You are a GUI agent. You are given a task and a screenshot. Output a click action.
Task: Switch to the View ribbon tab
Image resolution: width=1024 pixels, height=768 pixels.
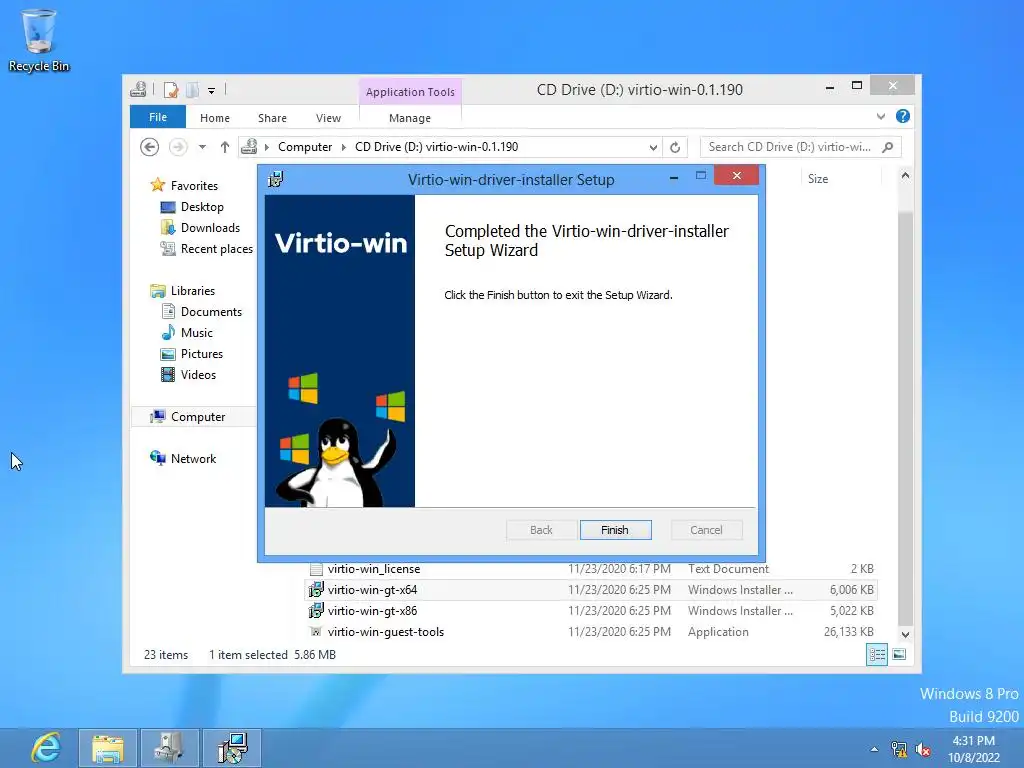tap(328, 118)
